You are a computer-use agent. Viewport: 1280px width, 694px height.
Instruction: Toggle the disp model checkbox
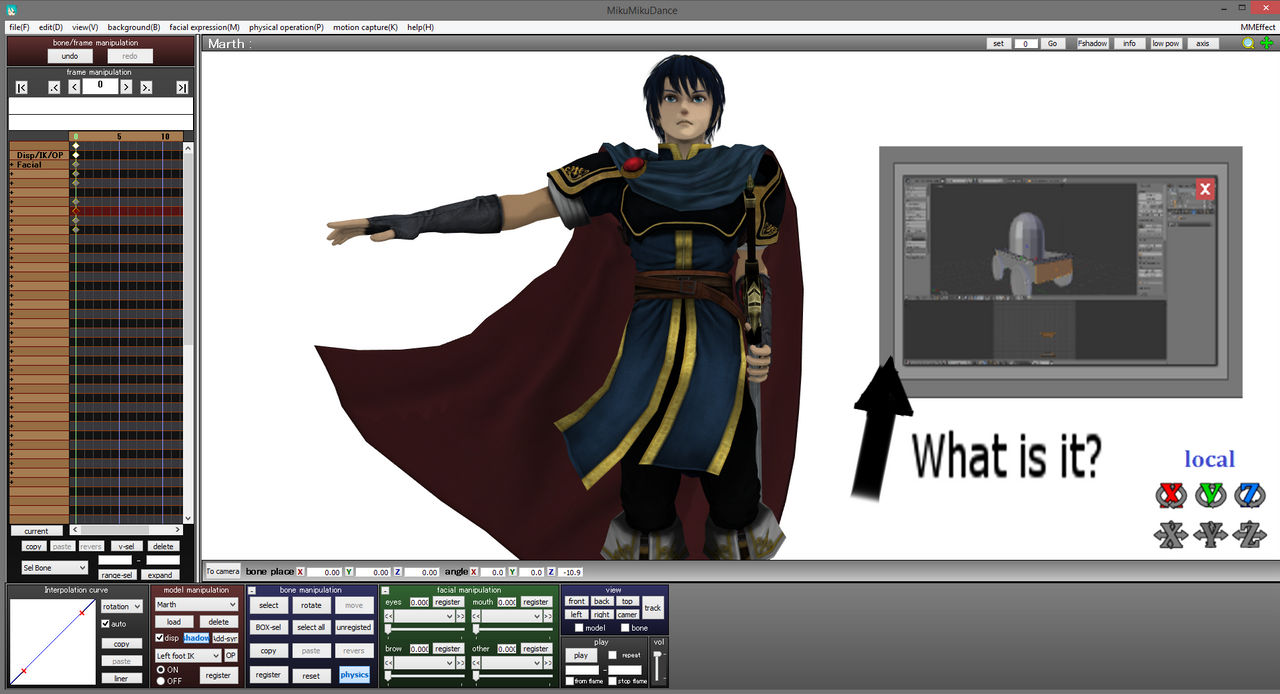tap(160, 638)
